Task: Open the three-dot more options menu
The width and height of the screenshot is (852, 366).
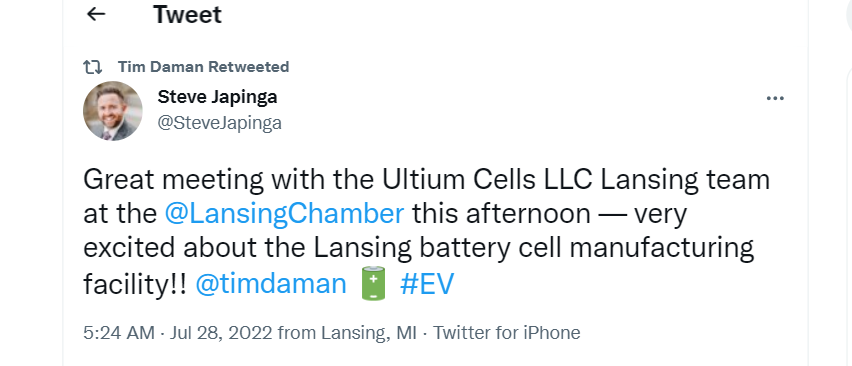Action: click(775, 98)
